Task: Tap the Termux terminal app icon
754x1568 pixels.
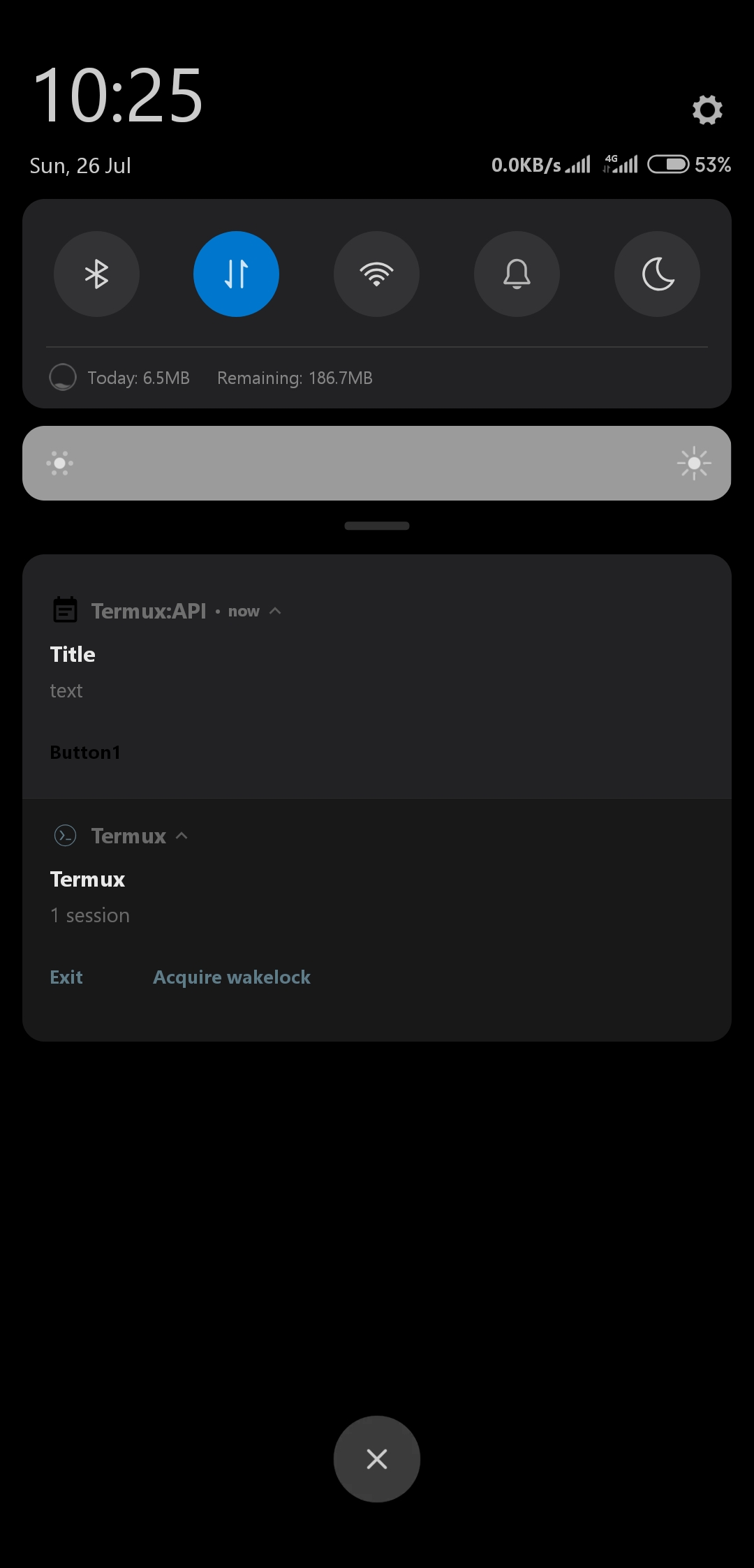Action: 65,835
